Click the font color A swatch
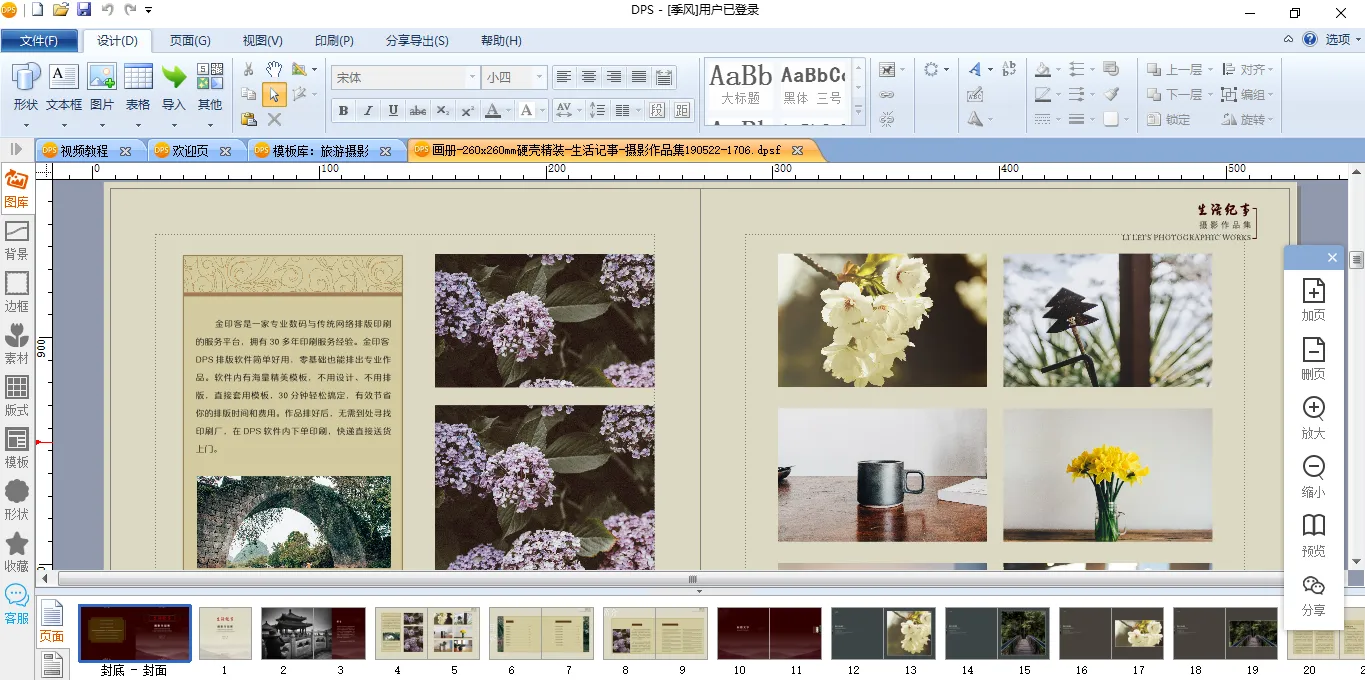Image resolution: width=1365 pixels, height=680 pixels. 492,111
